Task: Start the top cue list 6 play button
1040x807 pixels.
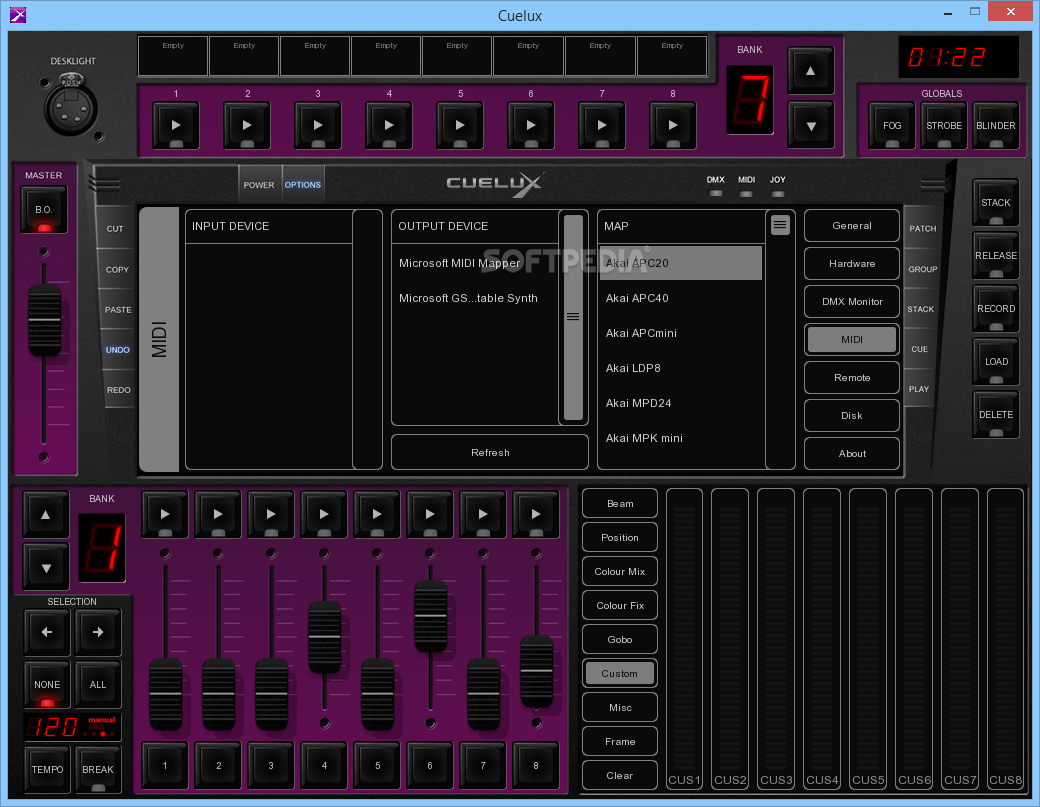Action: pyautogui.click(x=531, y=125)
